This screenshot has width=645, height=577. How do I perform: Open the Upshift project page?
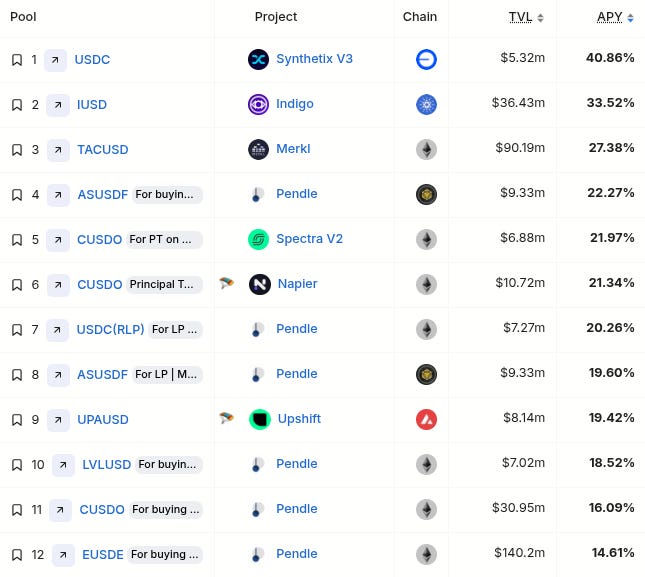(x=299, y=419)
